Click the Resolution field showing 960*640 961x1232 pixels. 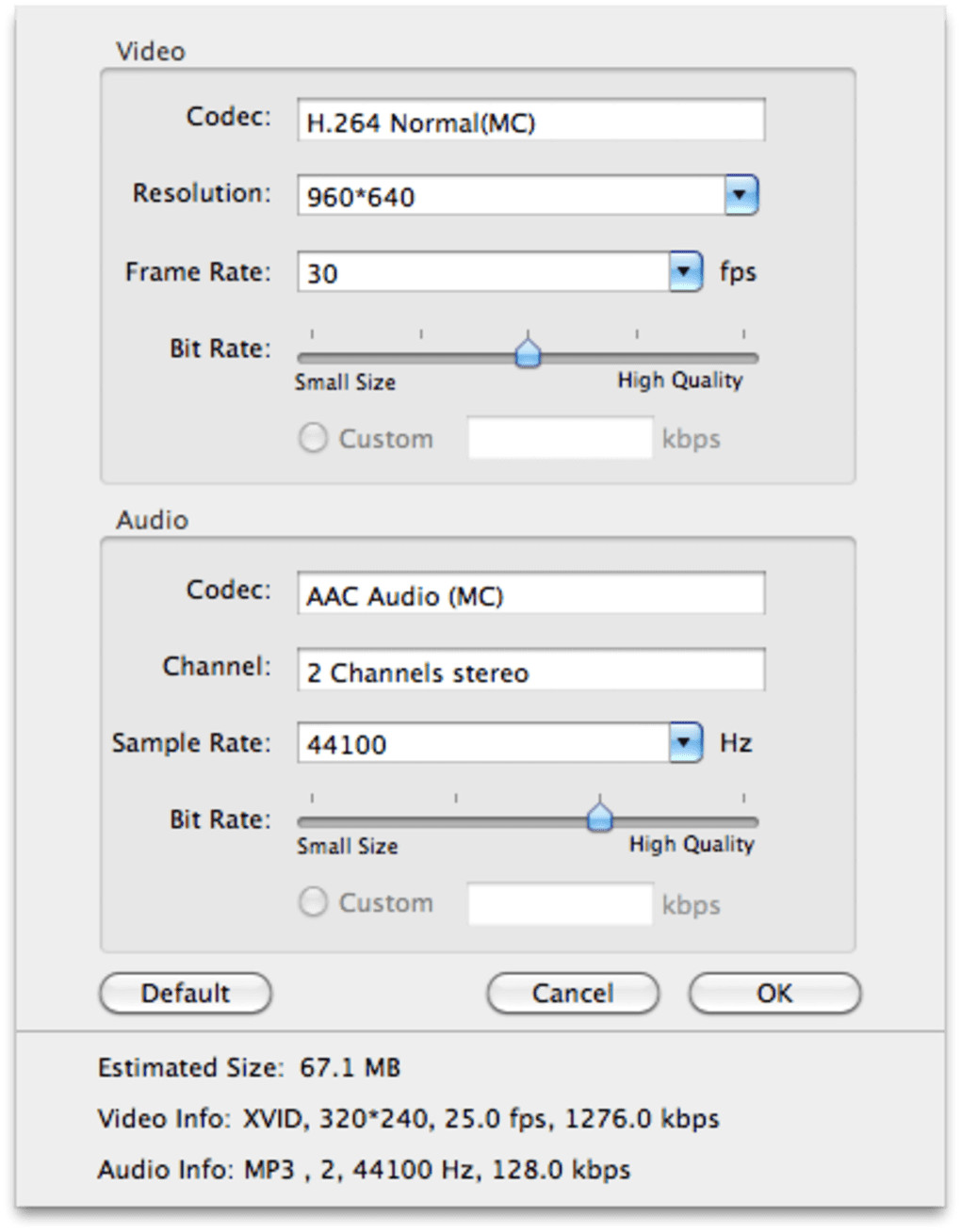click(510, 196)
